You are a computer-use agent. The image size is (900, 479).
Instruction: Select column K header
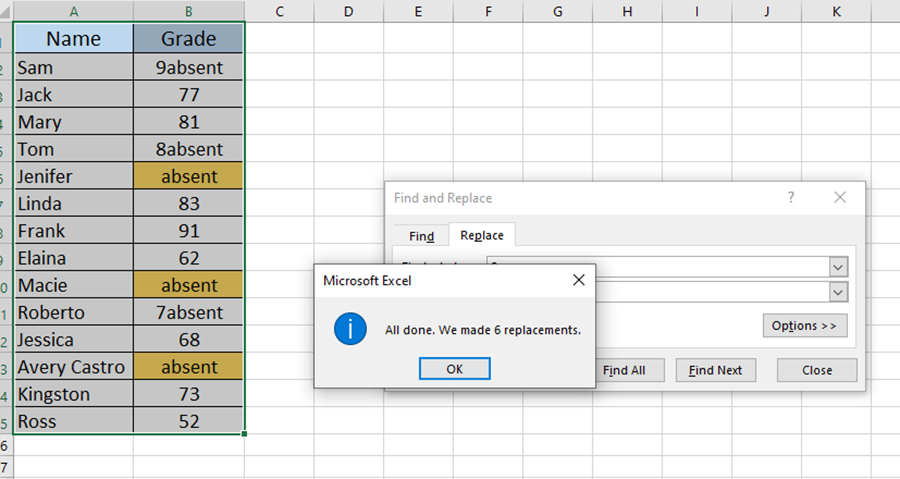836,11
